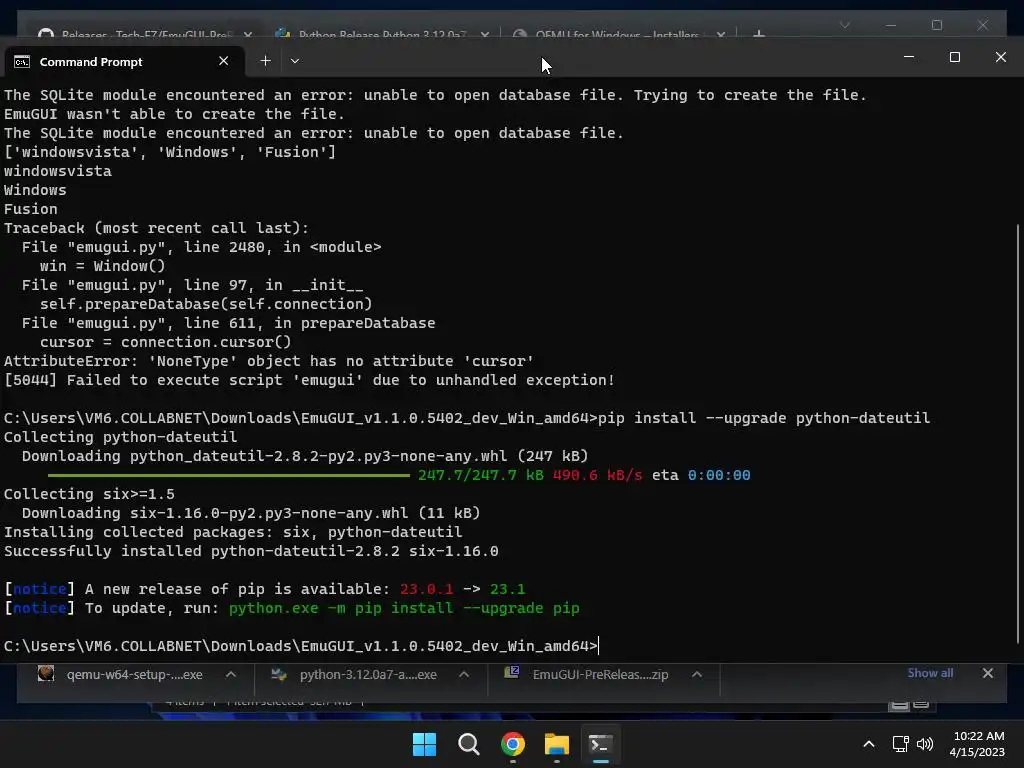Open the python-3.12.0a7 download
This screenshot has height=768, width=1024.
368,675
